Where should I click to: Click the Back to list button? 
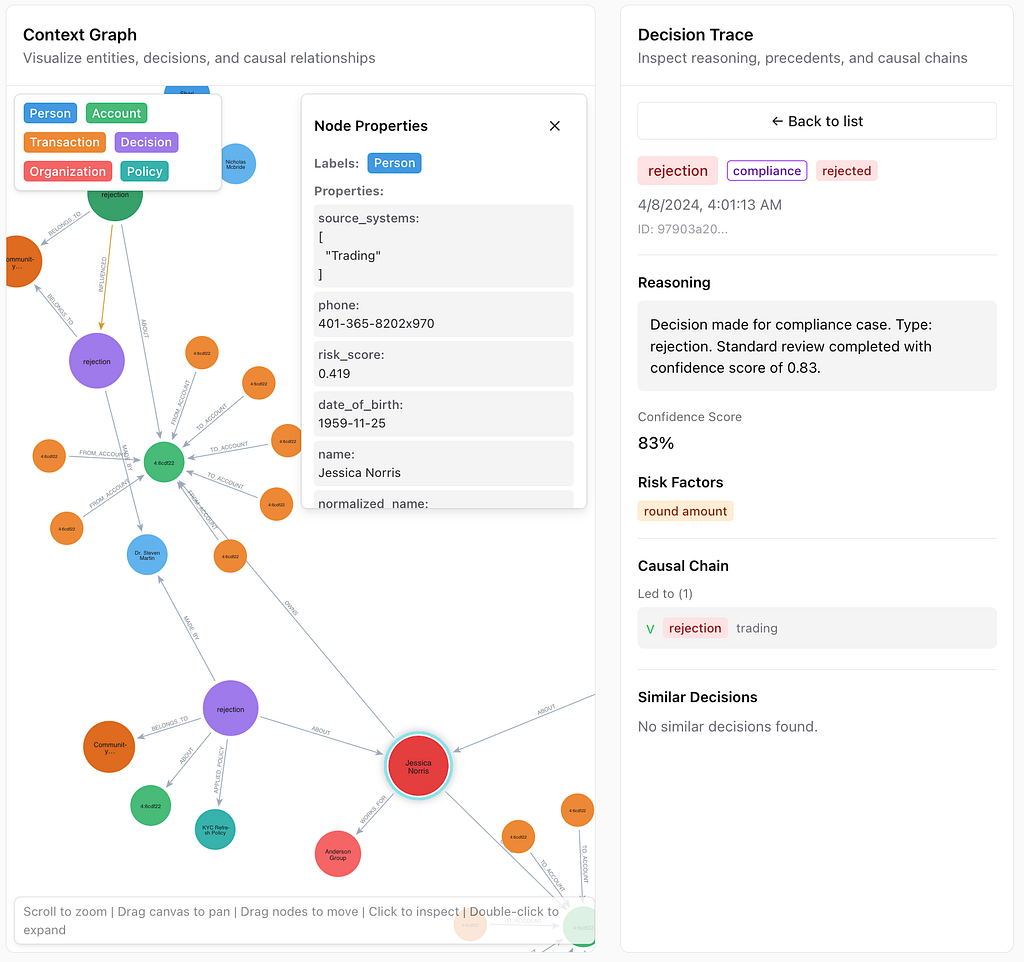click(817, 121)
